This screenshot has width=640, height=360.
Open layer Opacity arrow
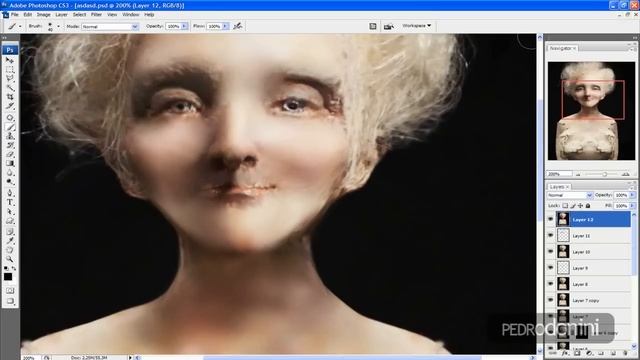632,195
